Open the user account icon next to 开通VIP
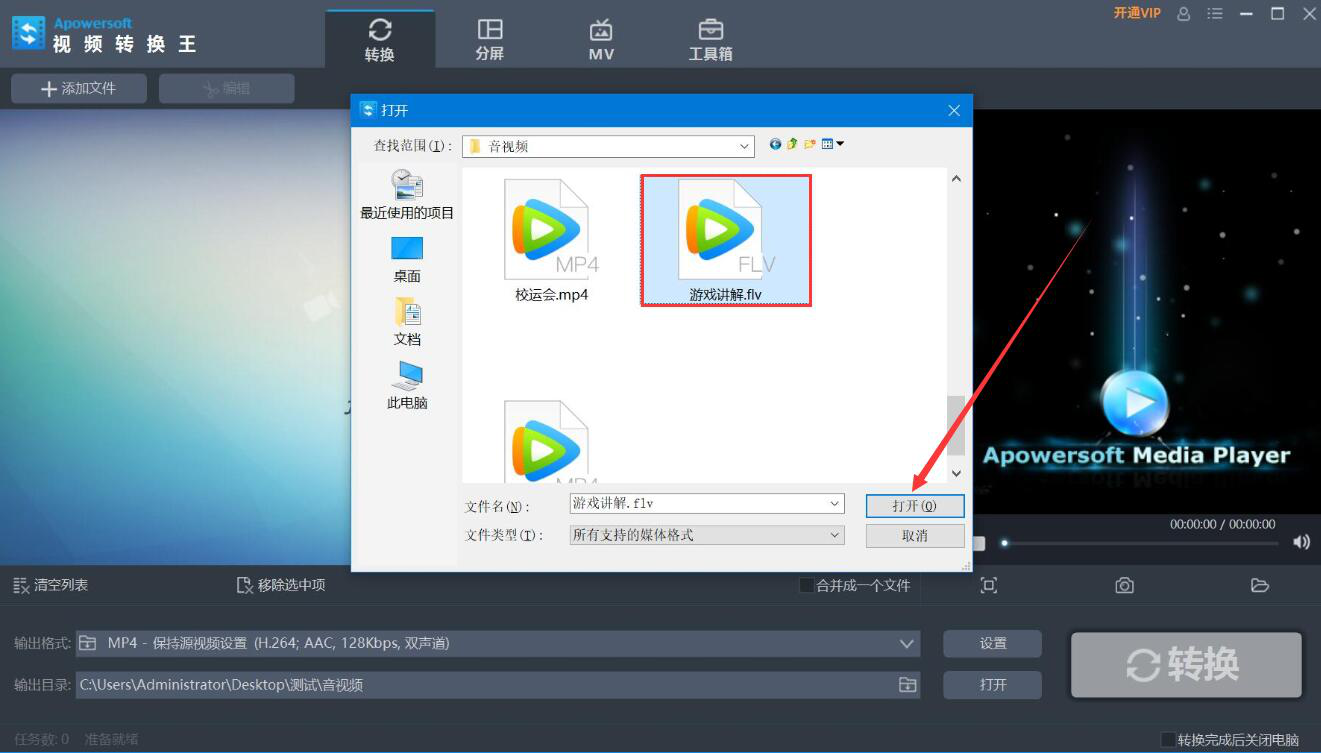The image size is (1321, 753). 1184,14
